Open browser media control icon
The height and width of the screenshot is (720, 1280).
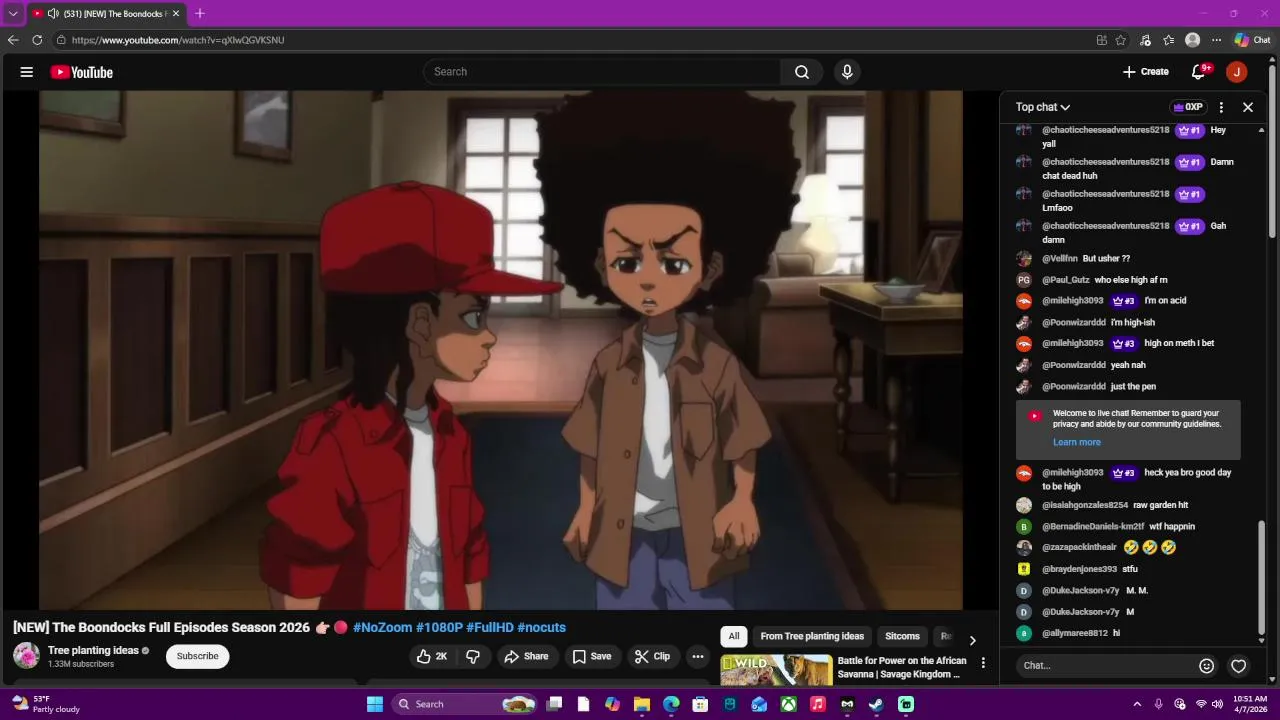(x=1145, y=40)
